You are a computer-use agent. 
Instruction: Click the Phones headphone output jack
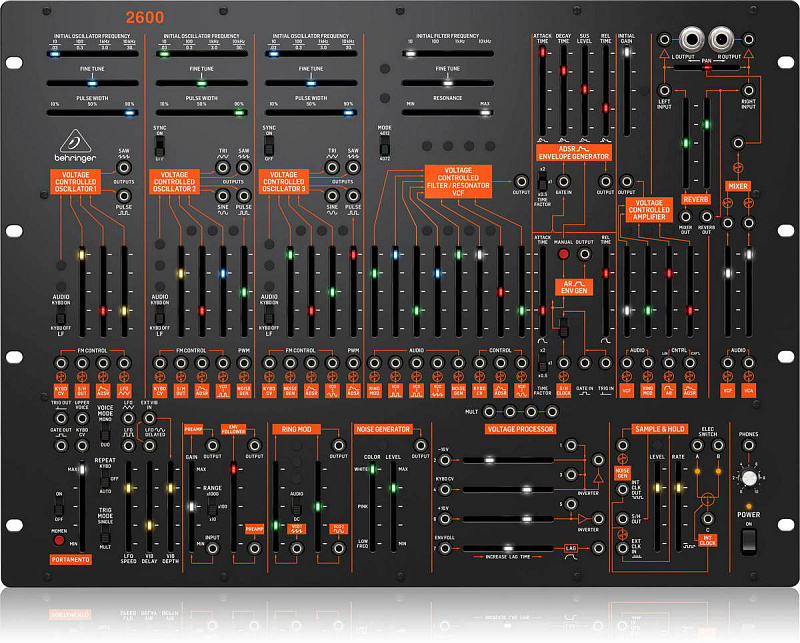749,445
